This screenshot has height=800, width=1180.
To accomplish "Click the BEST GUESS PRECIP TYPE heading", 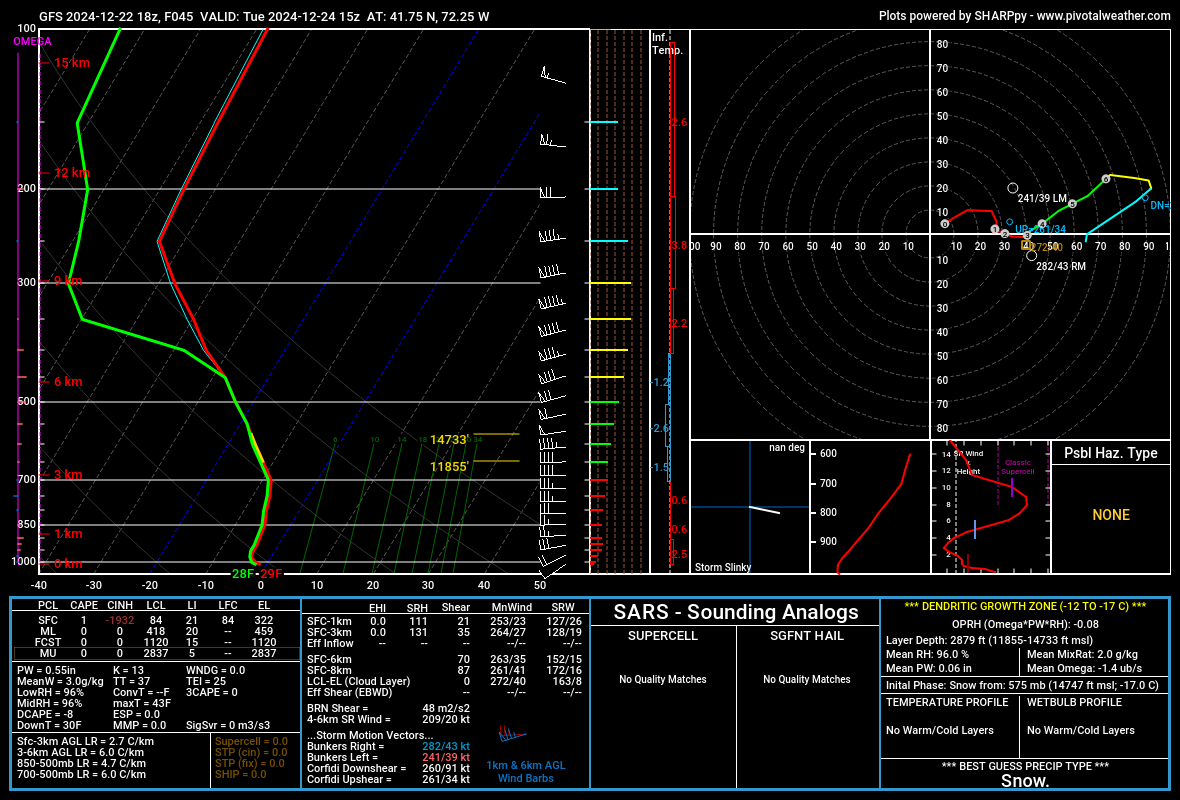I will (x=1025, y=766).
